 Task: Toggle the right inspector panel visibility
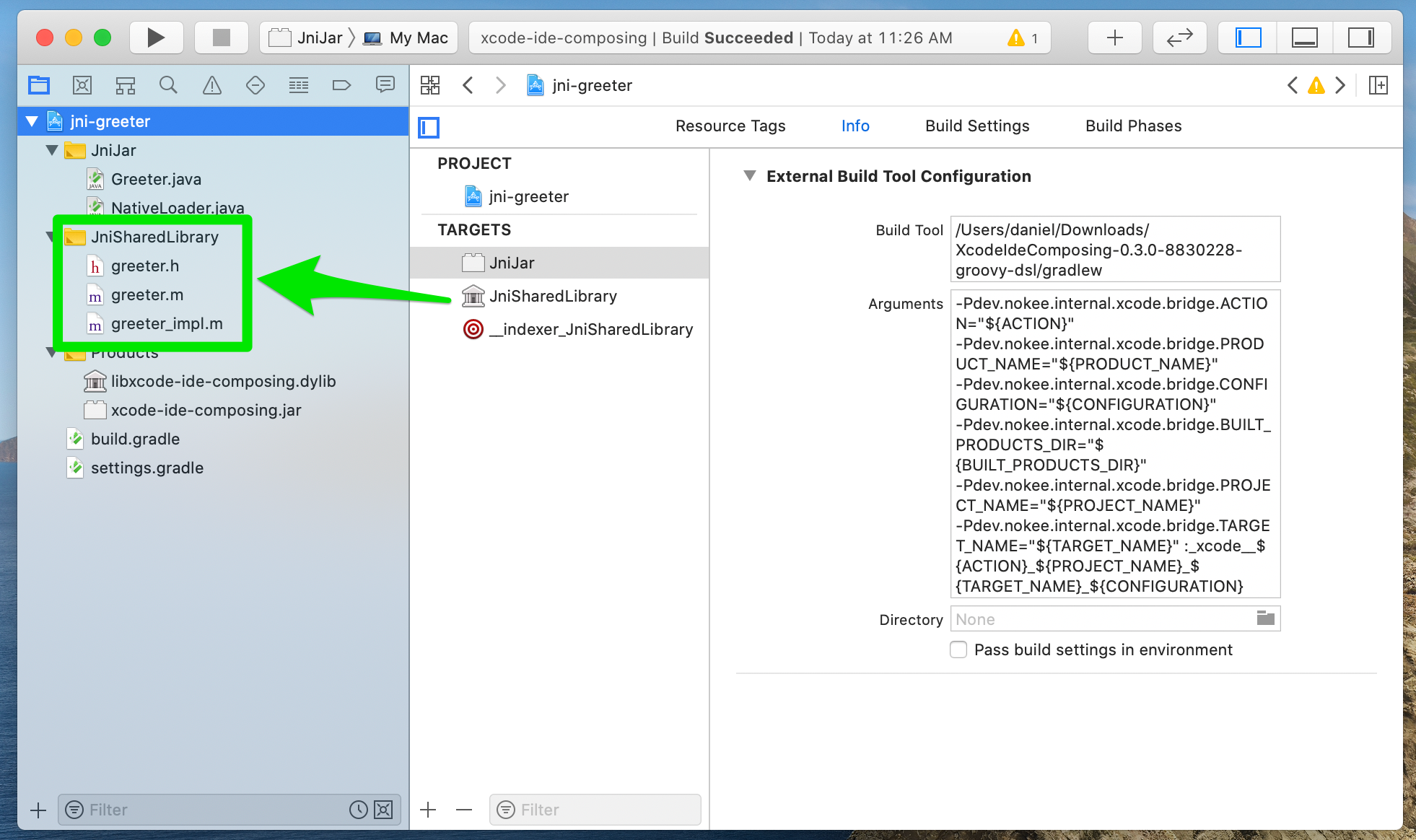point(1361,38)
